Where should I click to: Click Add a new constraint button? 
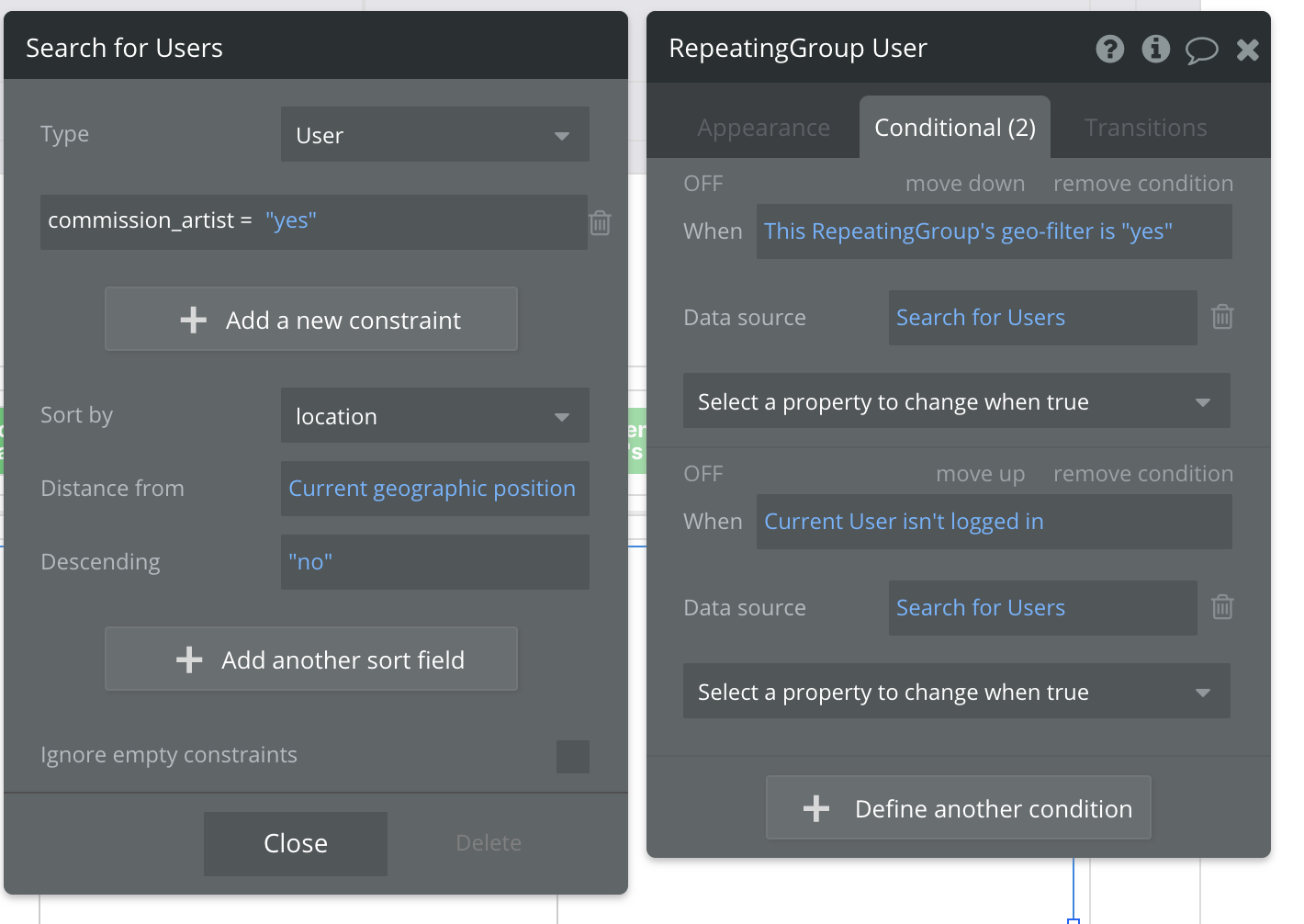coord(311,320)
